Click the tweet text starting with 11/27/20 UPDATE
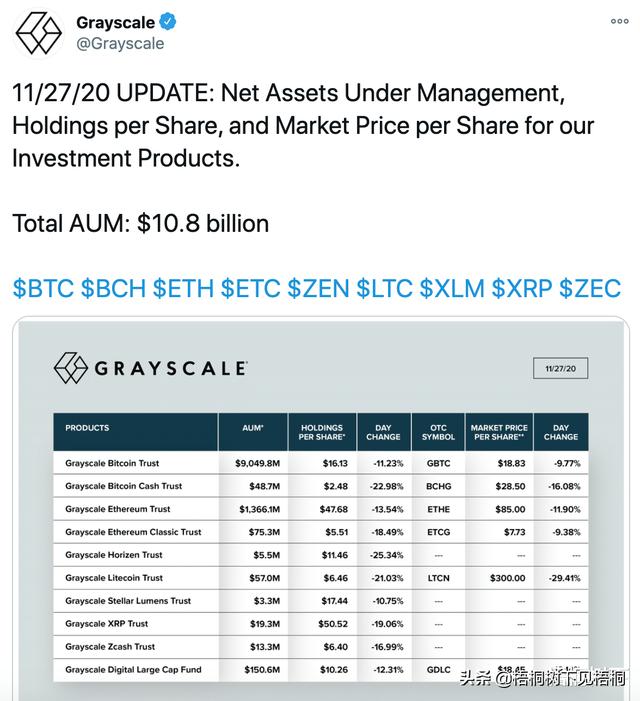Screen dimensions: 640x701 coord(290,126)
